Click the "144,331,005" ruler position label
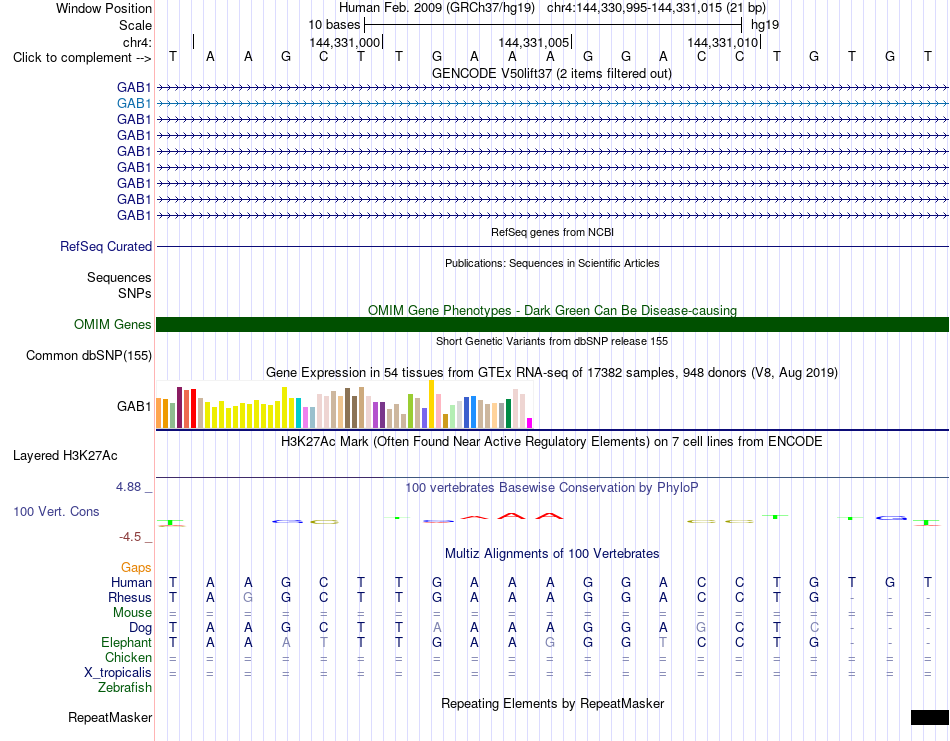 point(534,42)
